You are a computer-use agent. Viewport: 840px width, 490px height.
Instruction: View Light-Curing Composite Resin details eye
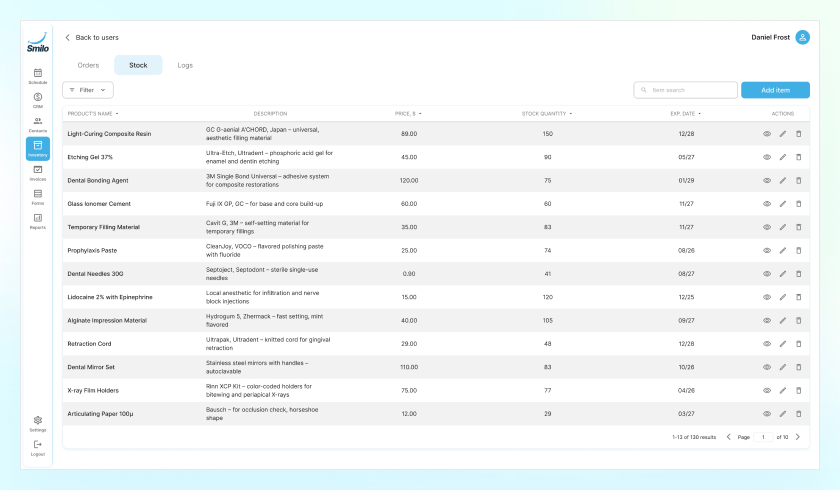(767, 134)
